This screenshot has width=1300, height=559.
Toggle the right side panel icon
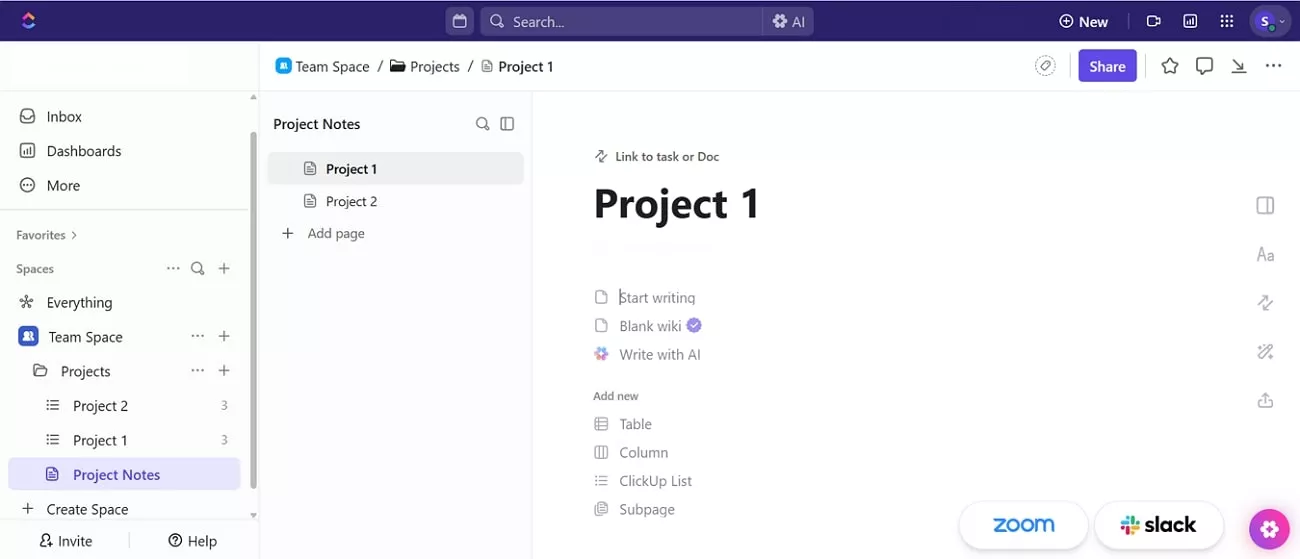coord(1265,205)
